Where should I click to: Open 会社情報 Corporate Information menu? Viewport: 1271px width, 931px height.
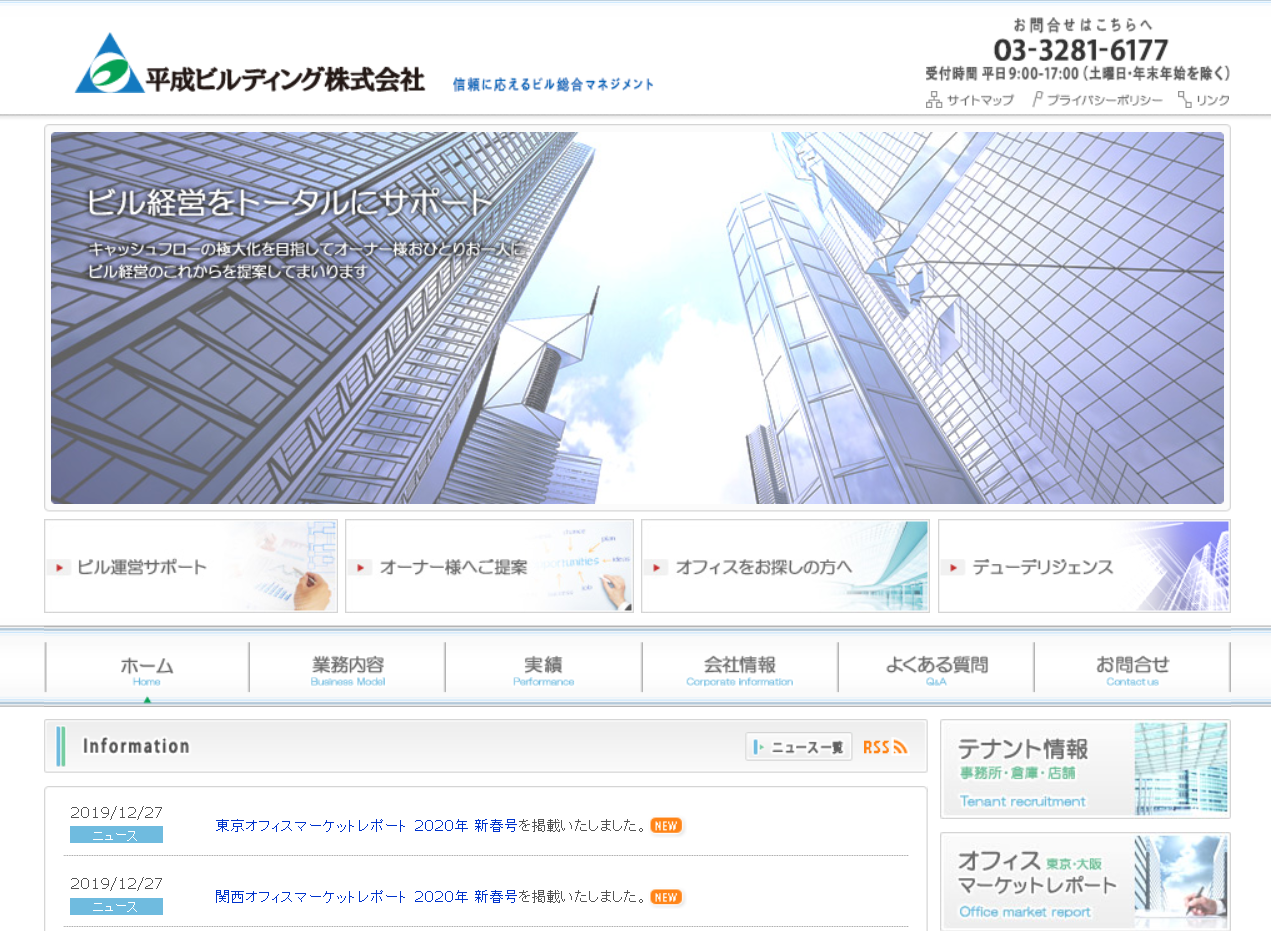(x=739, y=669)
